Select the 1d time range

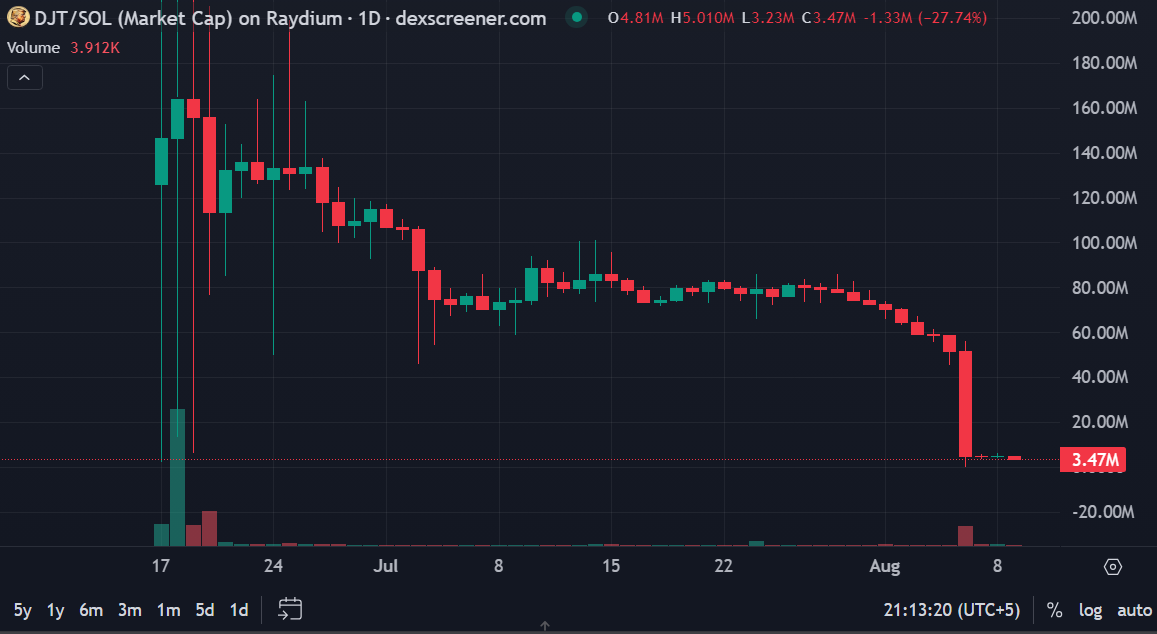[x=238, y=610]
